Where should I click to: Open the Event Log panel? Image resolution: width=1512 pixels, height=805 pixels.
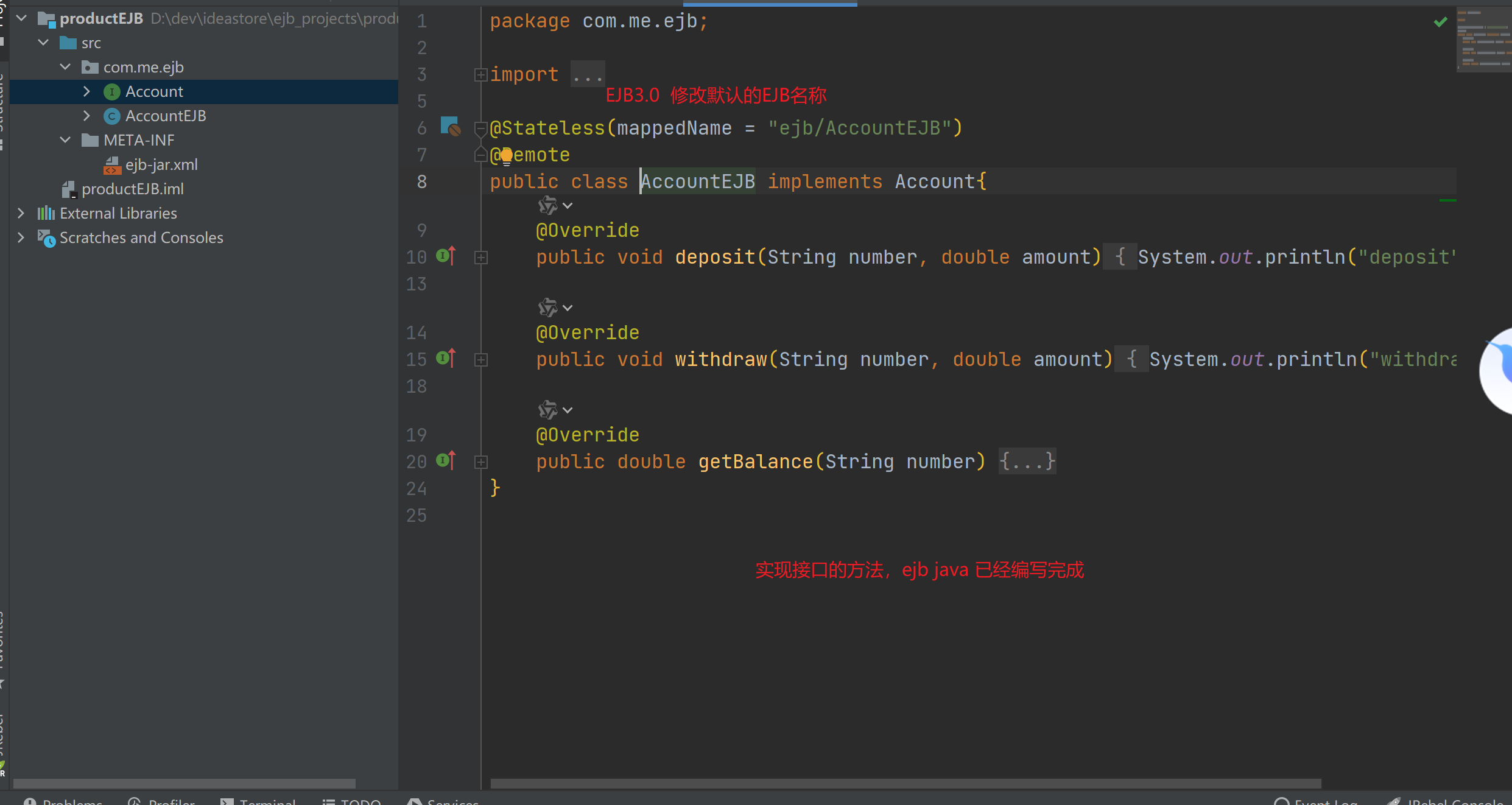tap(1315, 801)
